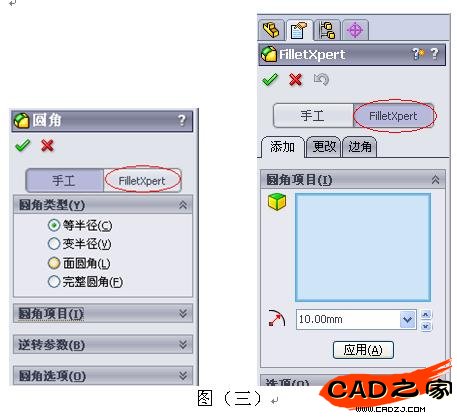
Task: Confirm FilletXpert with the green checkmark
Action: [270, 80]
